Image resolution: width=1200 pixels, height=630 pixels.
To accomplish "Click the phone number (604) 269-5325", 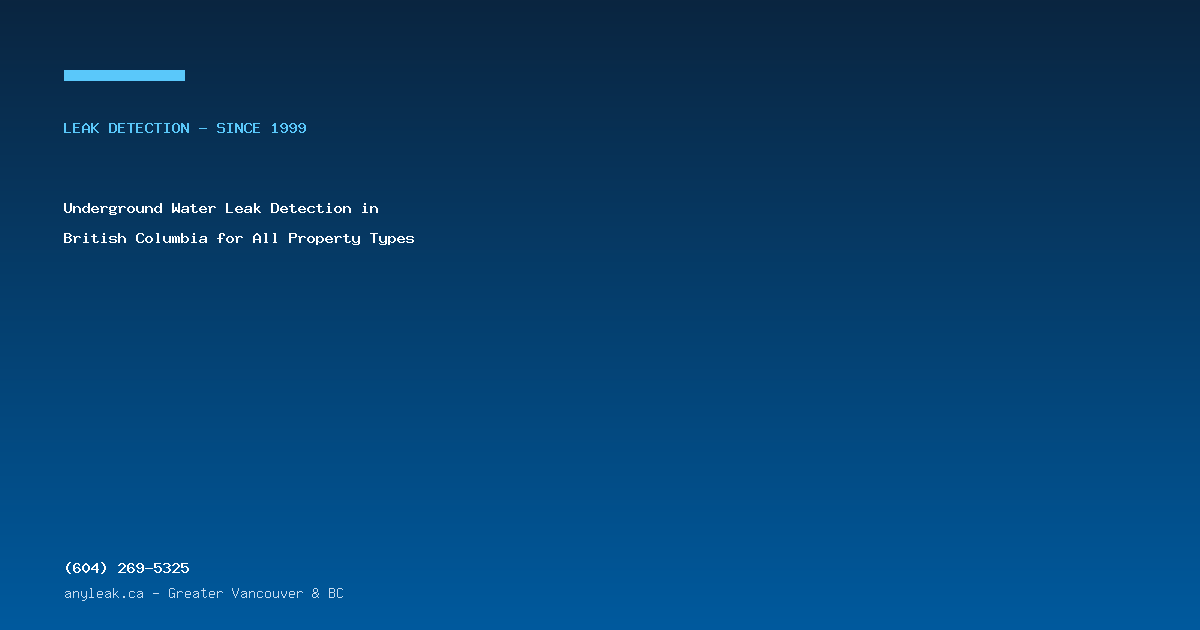I will [126, 568].
